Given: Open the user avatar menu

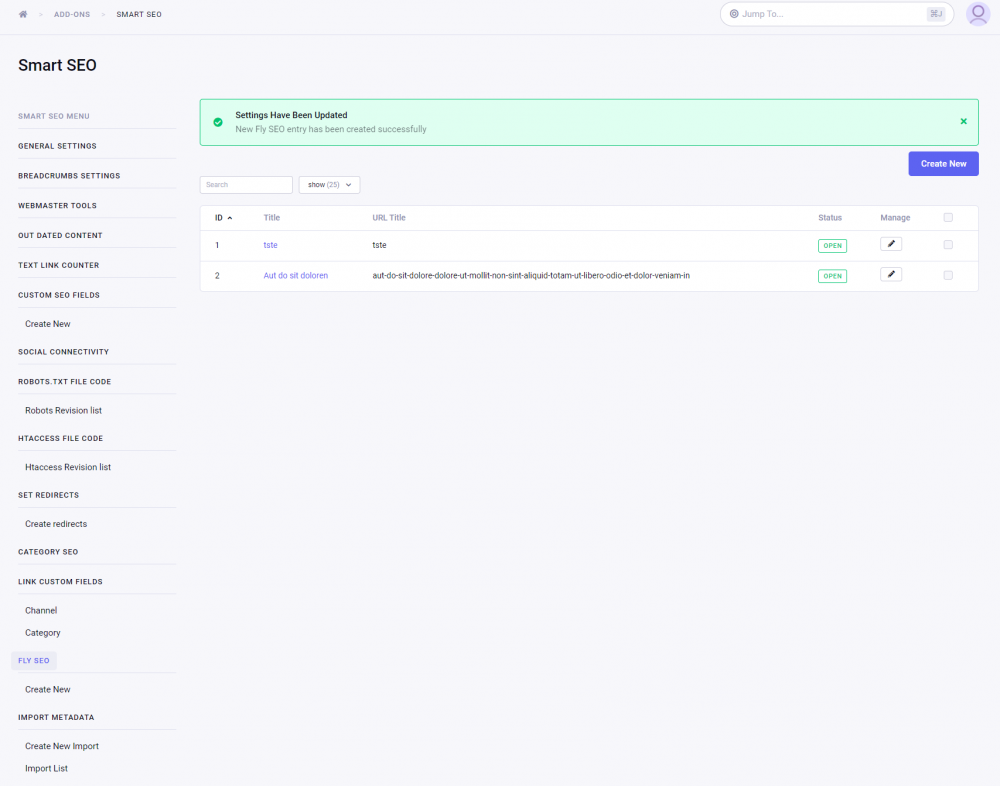Looking at the screenshot, I should point(977,14).
